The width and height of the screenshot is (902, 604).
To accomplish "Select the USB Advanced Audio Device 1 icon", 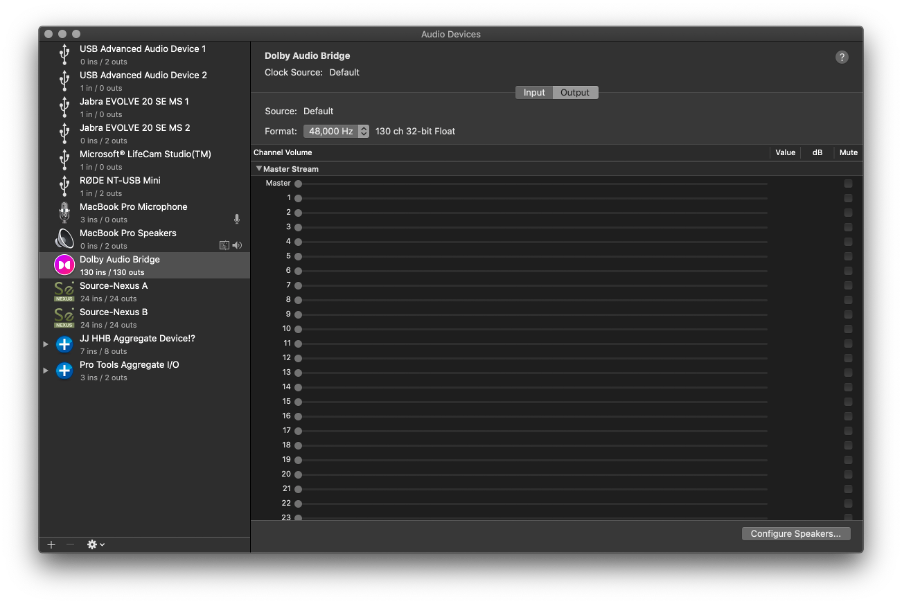I will 64,55.
